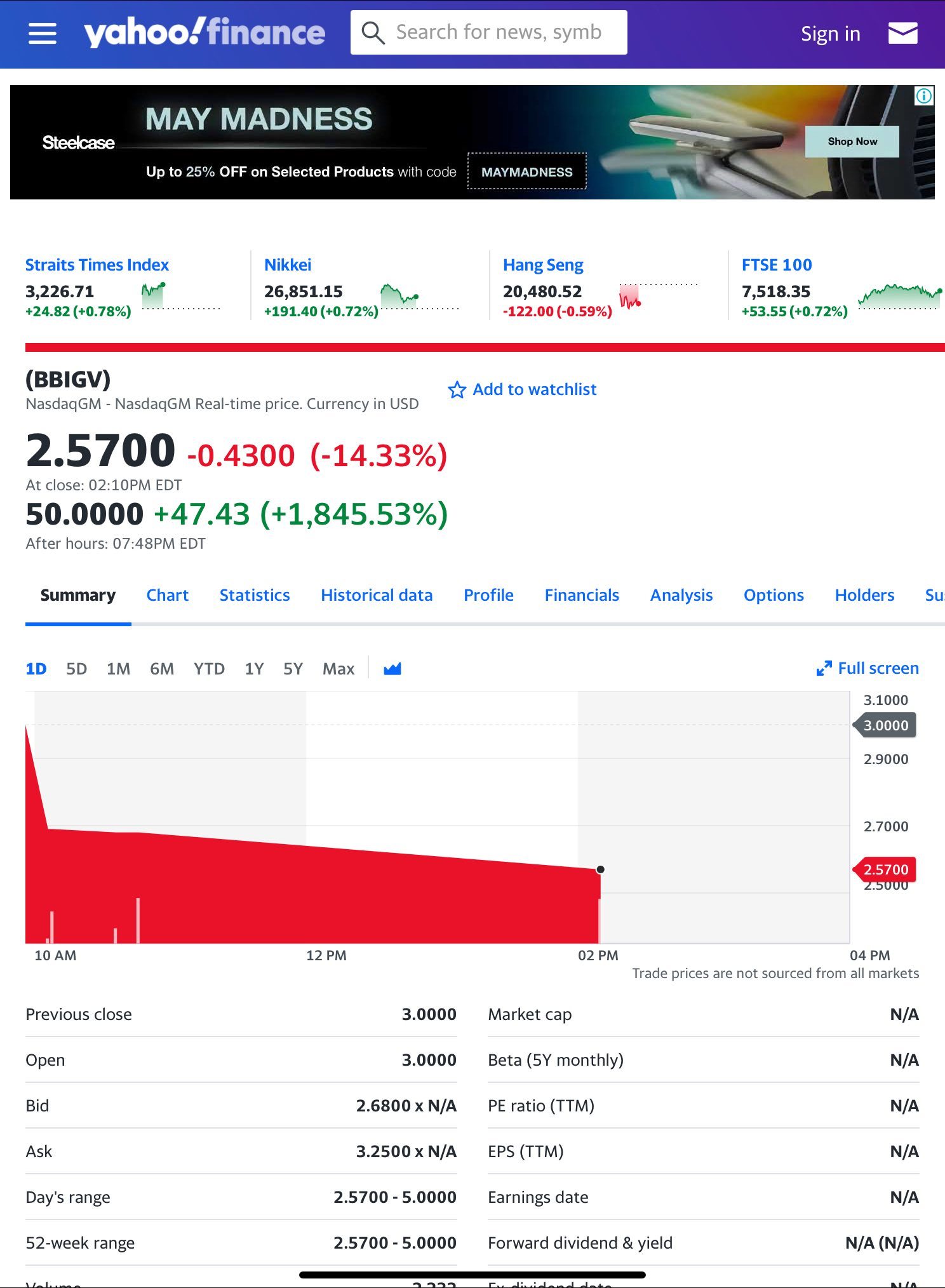Switch the chart type using the area chart icon
Screen dimensions: 945x1288
(x=392, y=668)
